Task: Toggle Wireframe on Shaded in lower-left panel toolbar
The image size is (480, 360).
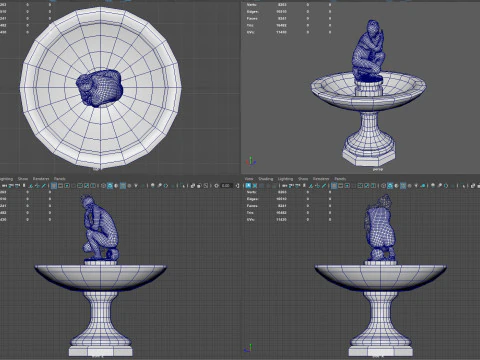Action: click(123, 186)
